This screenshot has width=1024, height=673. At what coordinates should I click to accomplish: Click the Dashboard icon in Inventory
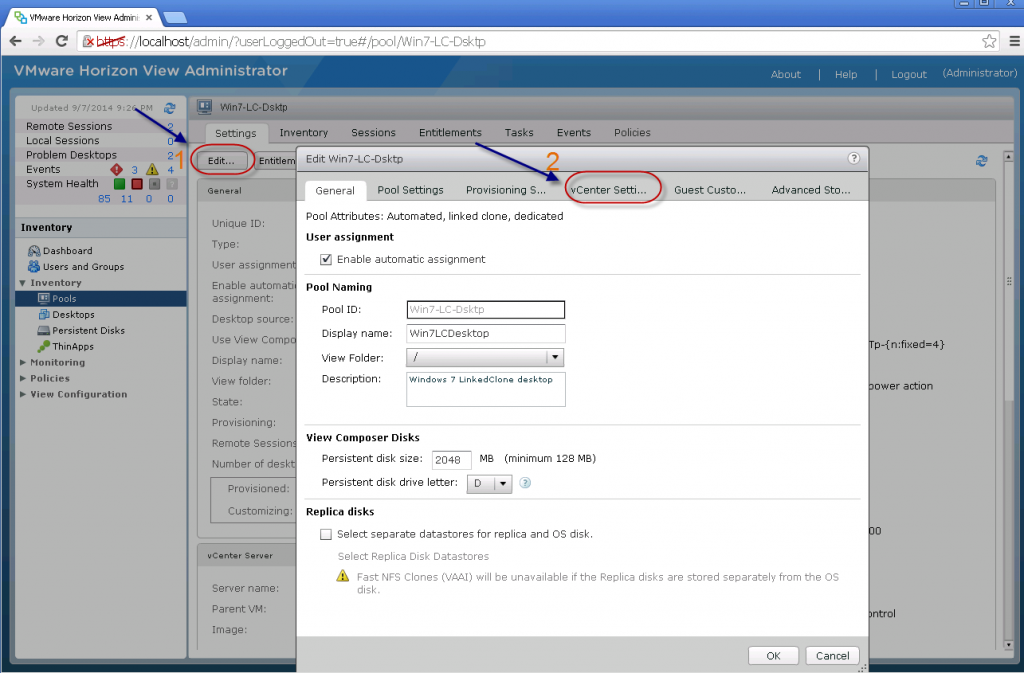(34, 251)
